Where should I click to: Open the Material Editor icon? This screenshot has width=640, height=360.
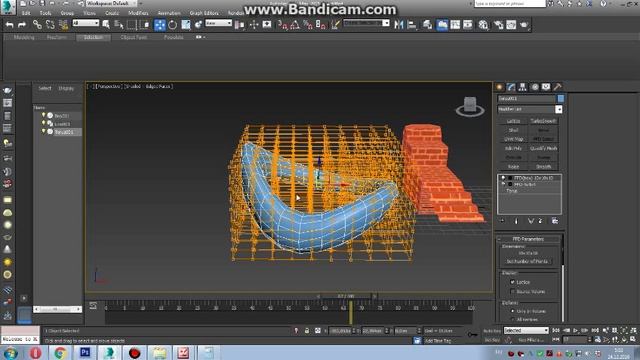click(483, 25)
